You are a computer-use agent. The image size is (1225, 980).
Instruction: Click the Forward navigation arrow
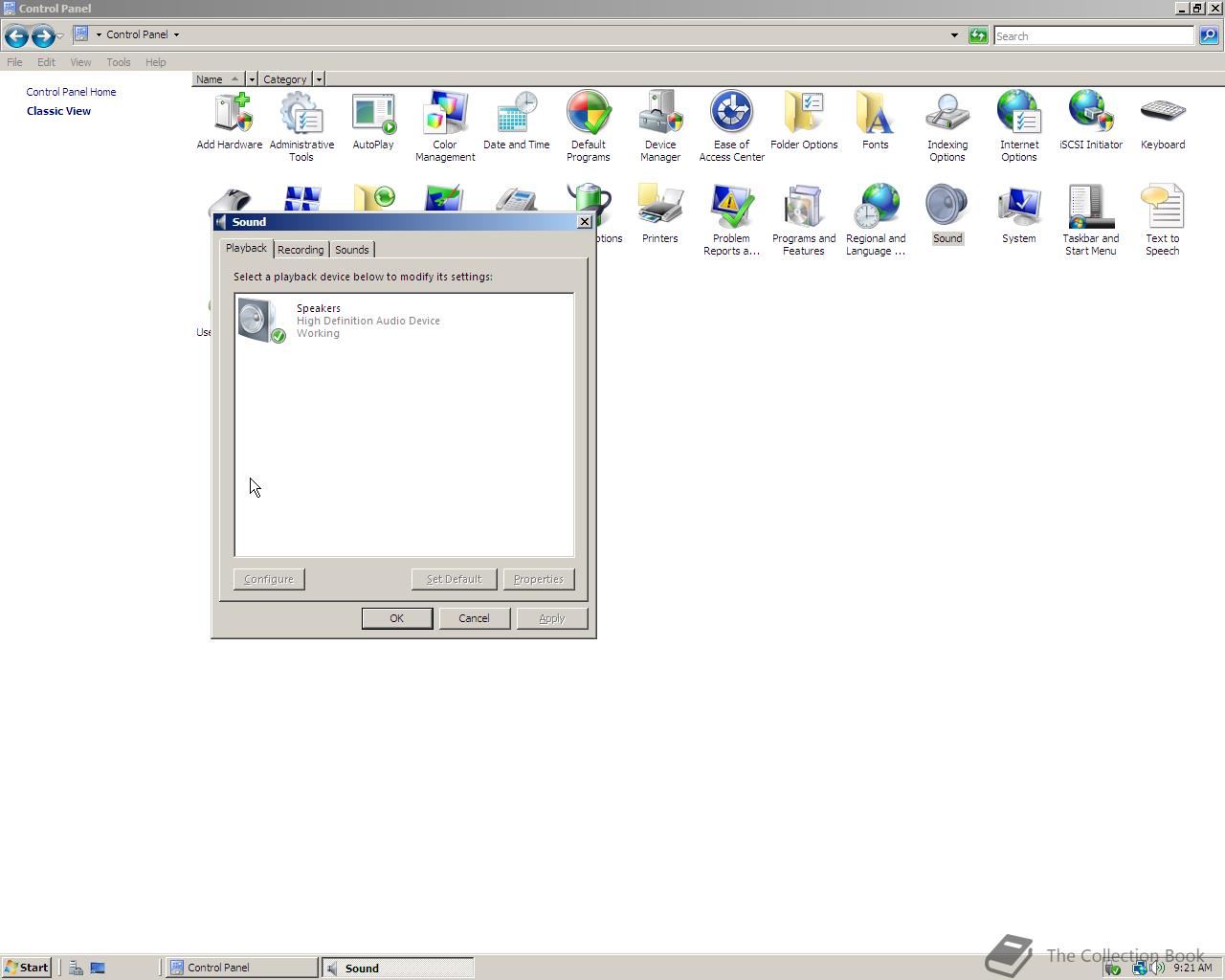tap(42, 36)
